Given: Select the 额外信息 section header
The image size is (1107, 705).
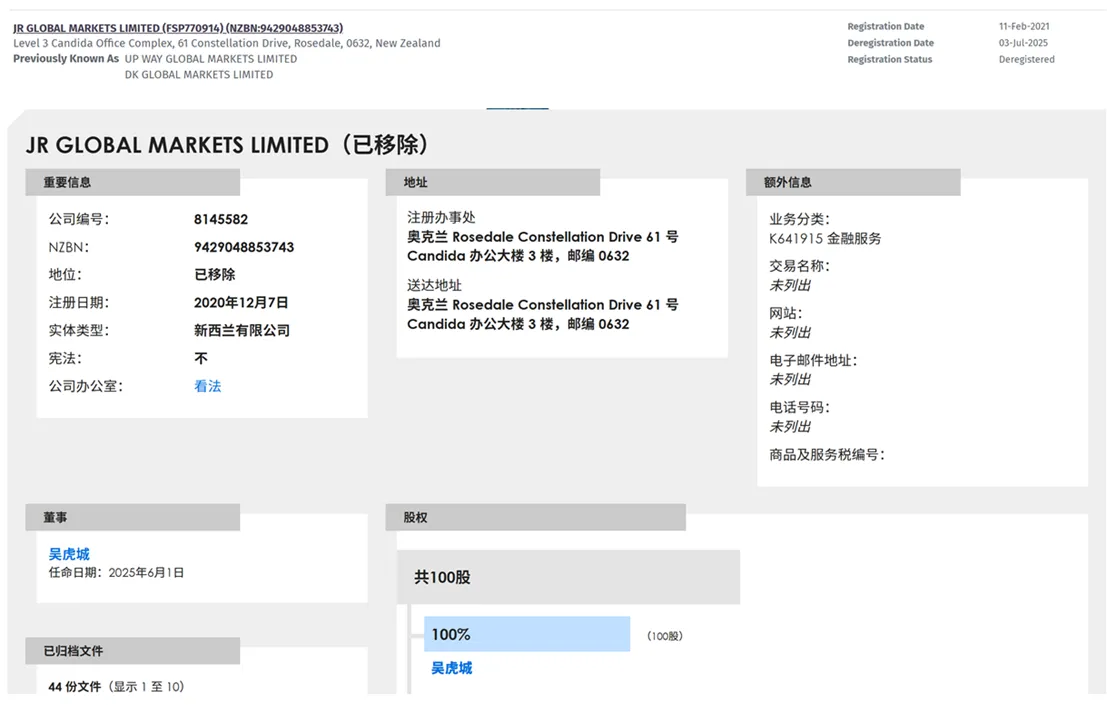Looking at the screenshot, I should tap(853, 182).
